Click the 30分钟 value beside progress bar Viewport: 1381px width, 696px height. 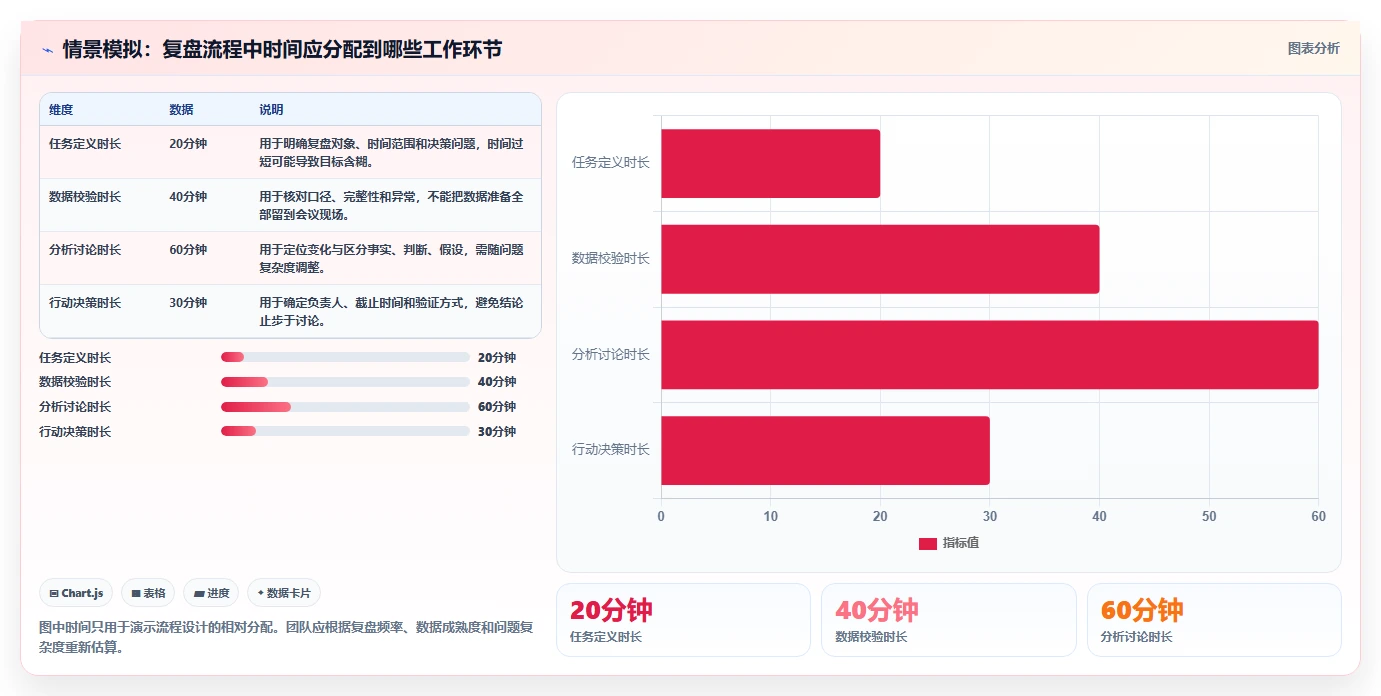click(x=497, y=432)
